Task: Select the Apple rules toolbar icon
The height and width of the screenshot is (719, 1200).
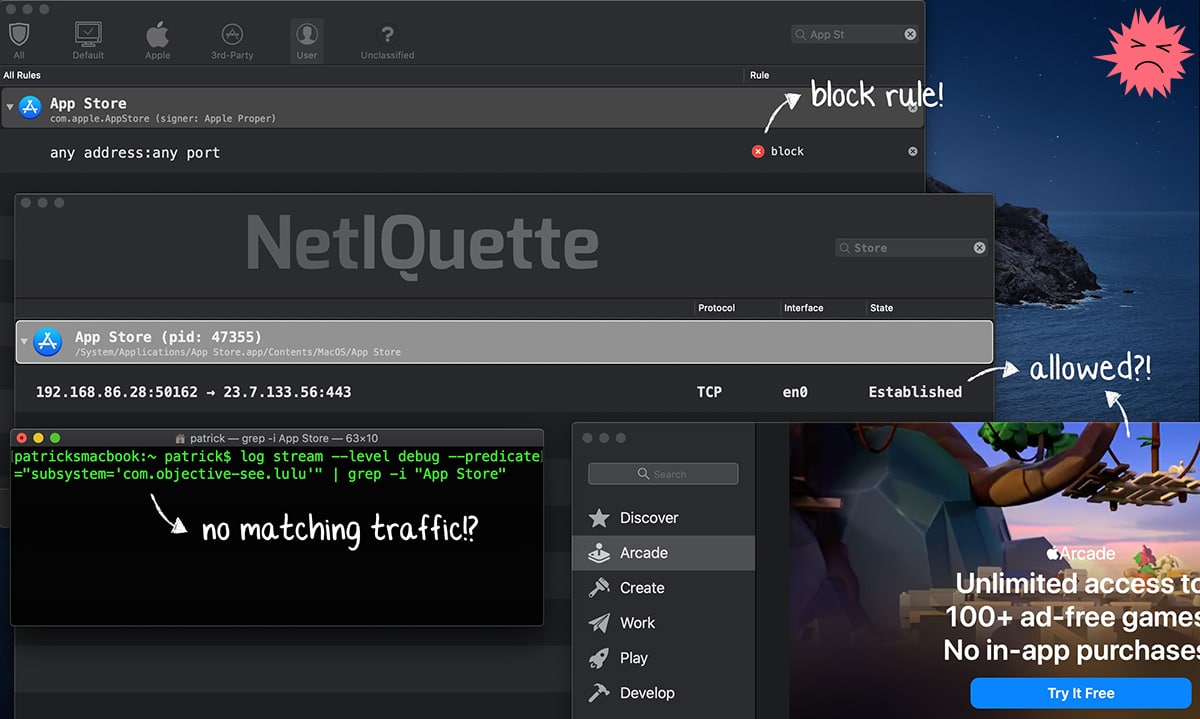Action: tap(158, 40)
